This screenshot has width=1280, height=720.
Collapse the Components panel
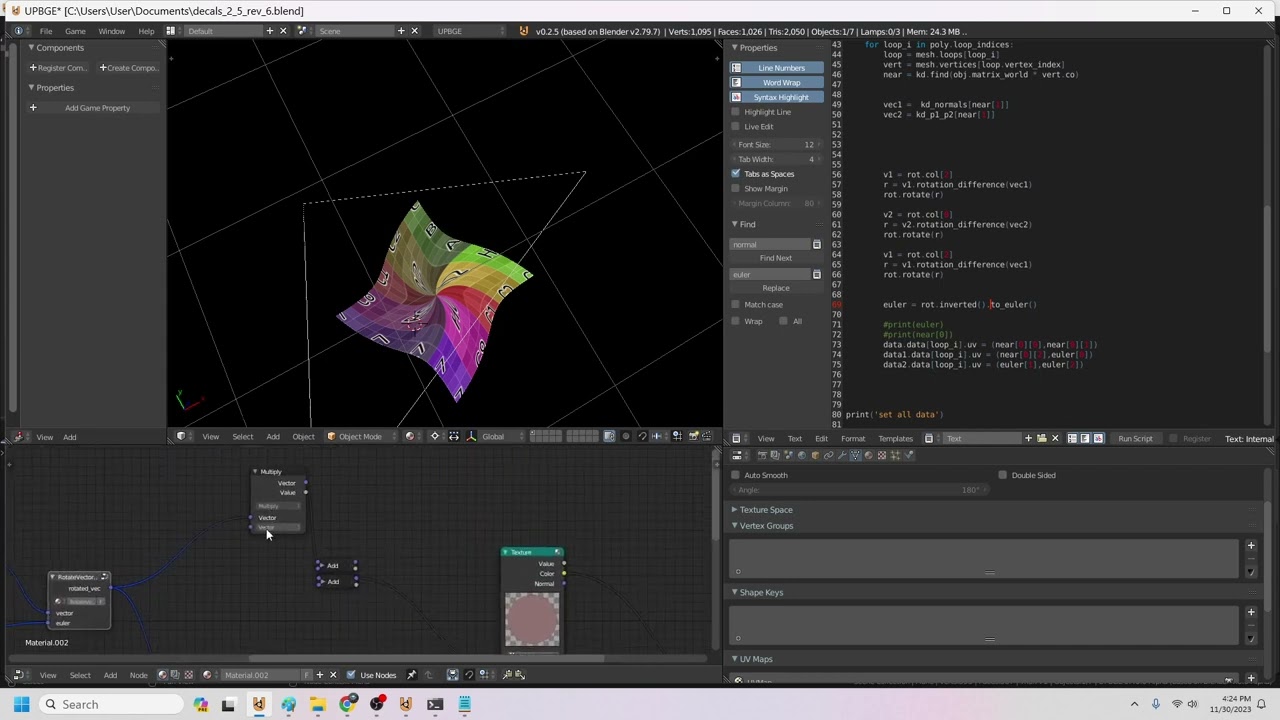coord(31,48)
